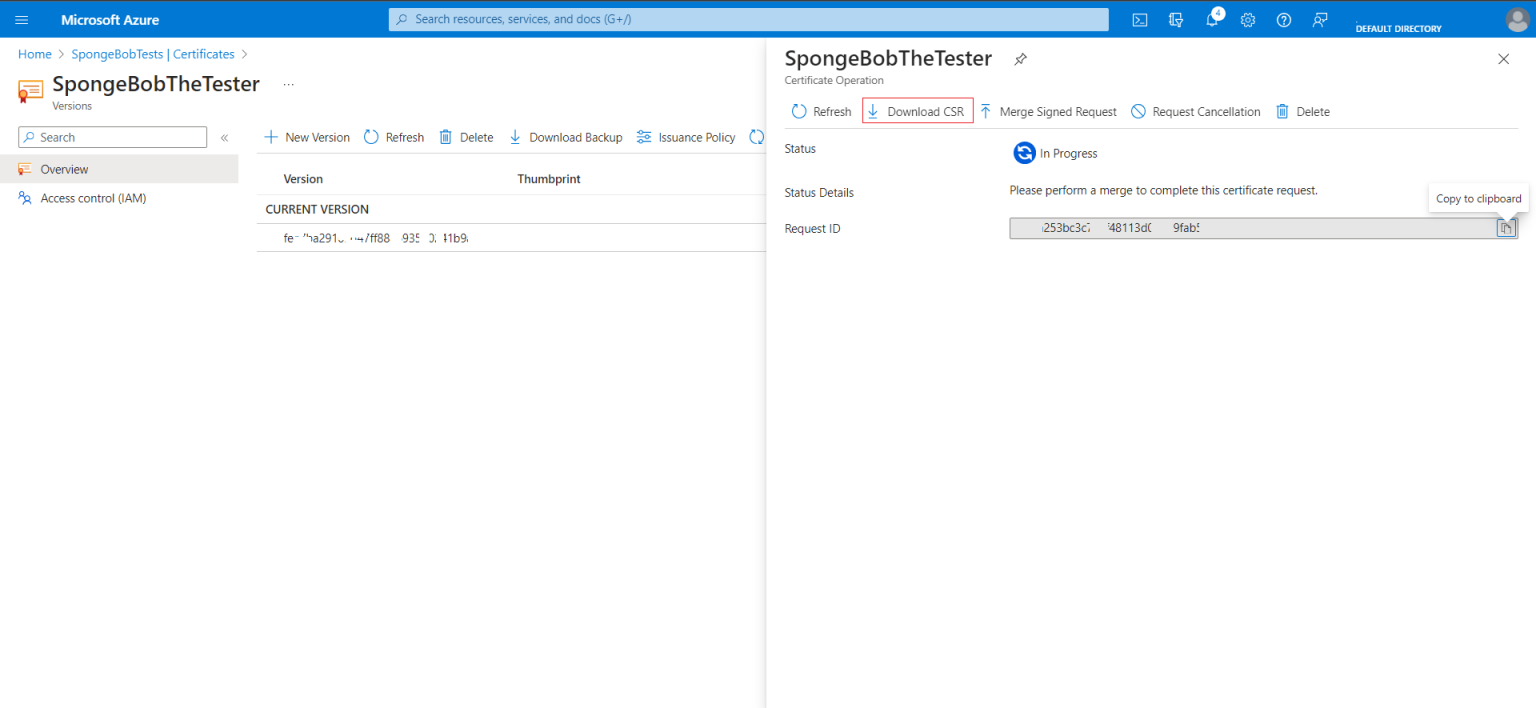This screenshot has width=1536, height=708.
Task: Open the feedback icon in header
Action: (x=1320, y=20)
